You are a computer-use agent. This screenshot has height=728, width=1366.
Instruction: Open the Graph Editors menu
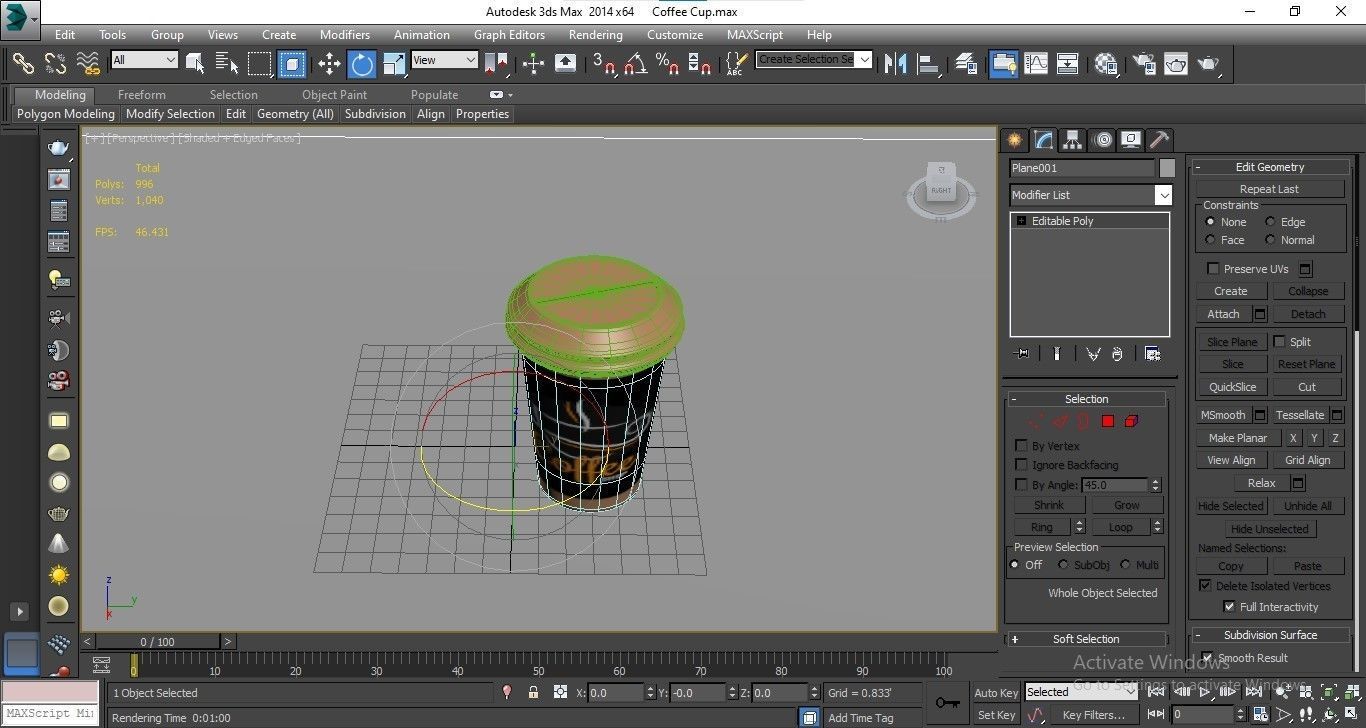tap(509, 35)
